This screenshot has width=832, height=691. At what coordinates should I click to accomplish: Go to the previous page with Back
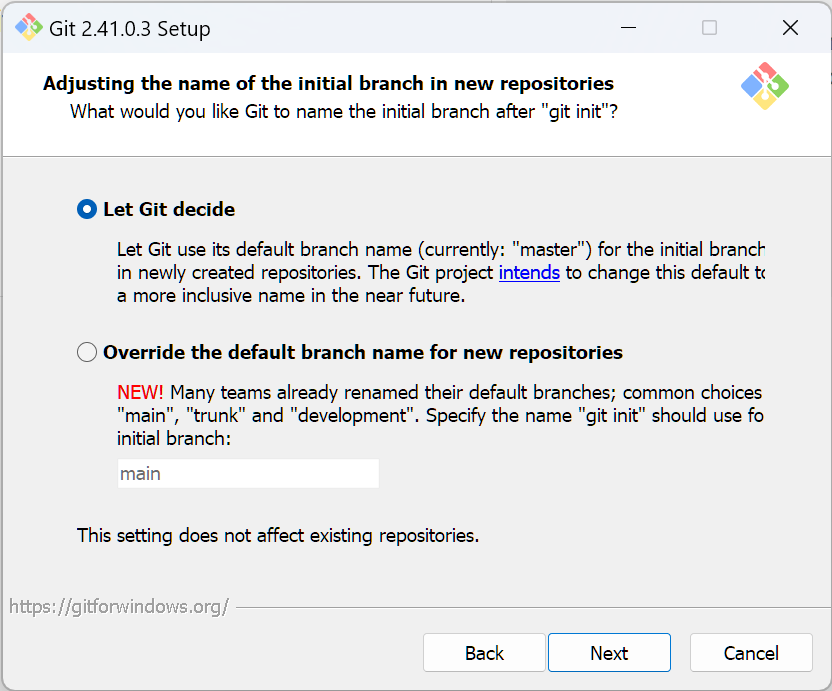tap(484, 653)
